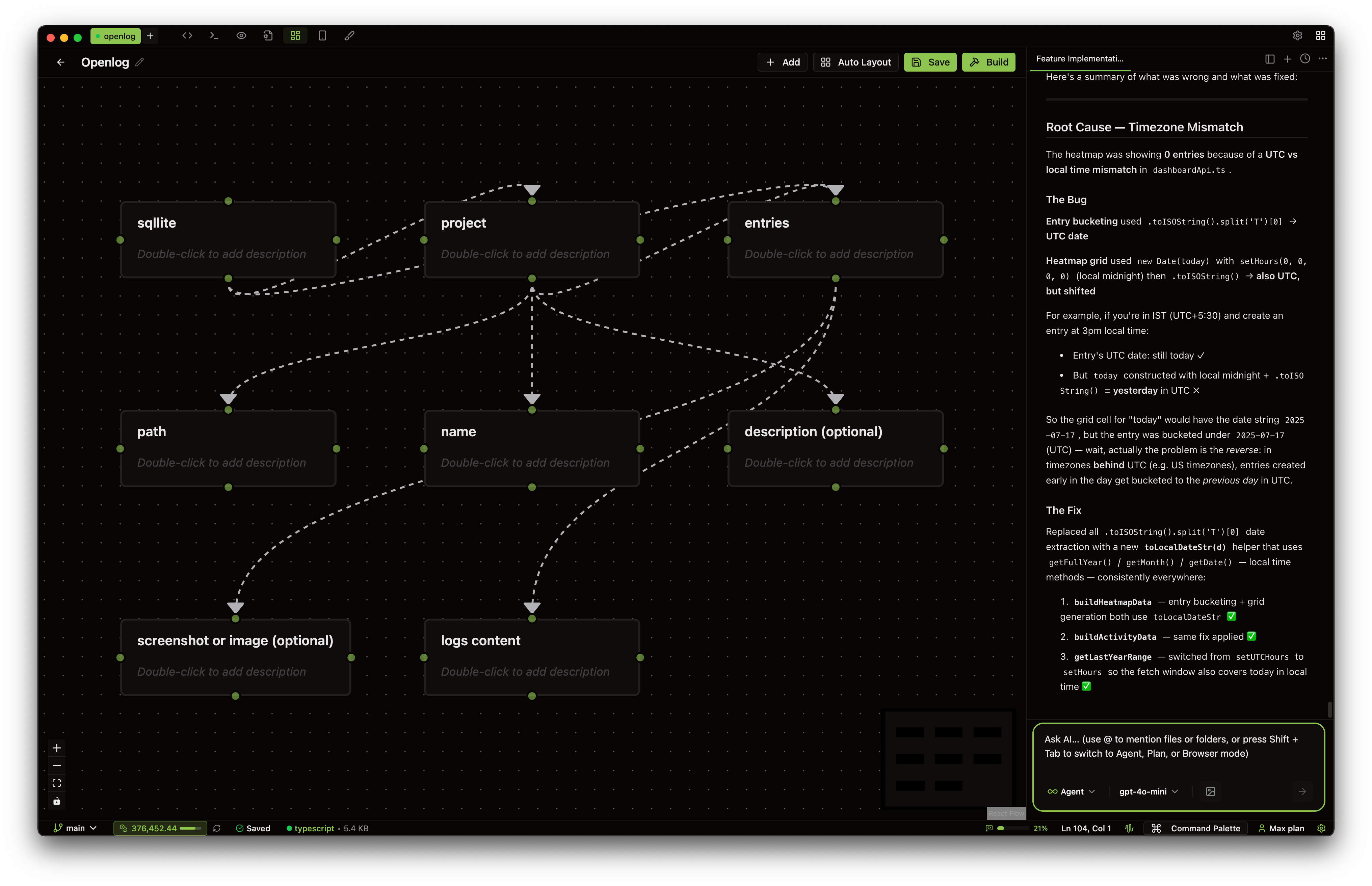The image size is (1372, 886).
Task: Click the pencil icon beside the Openlog title
Action: point(140,62)
